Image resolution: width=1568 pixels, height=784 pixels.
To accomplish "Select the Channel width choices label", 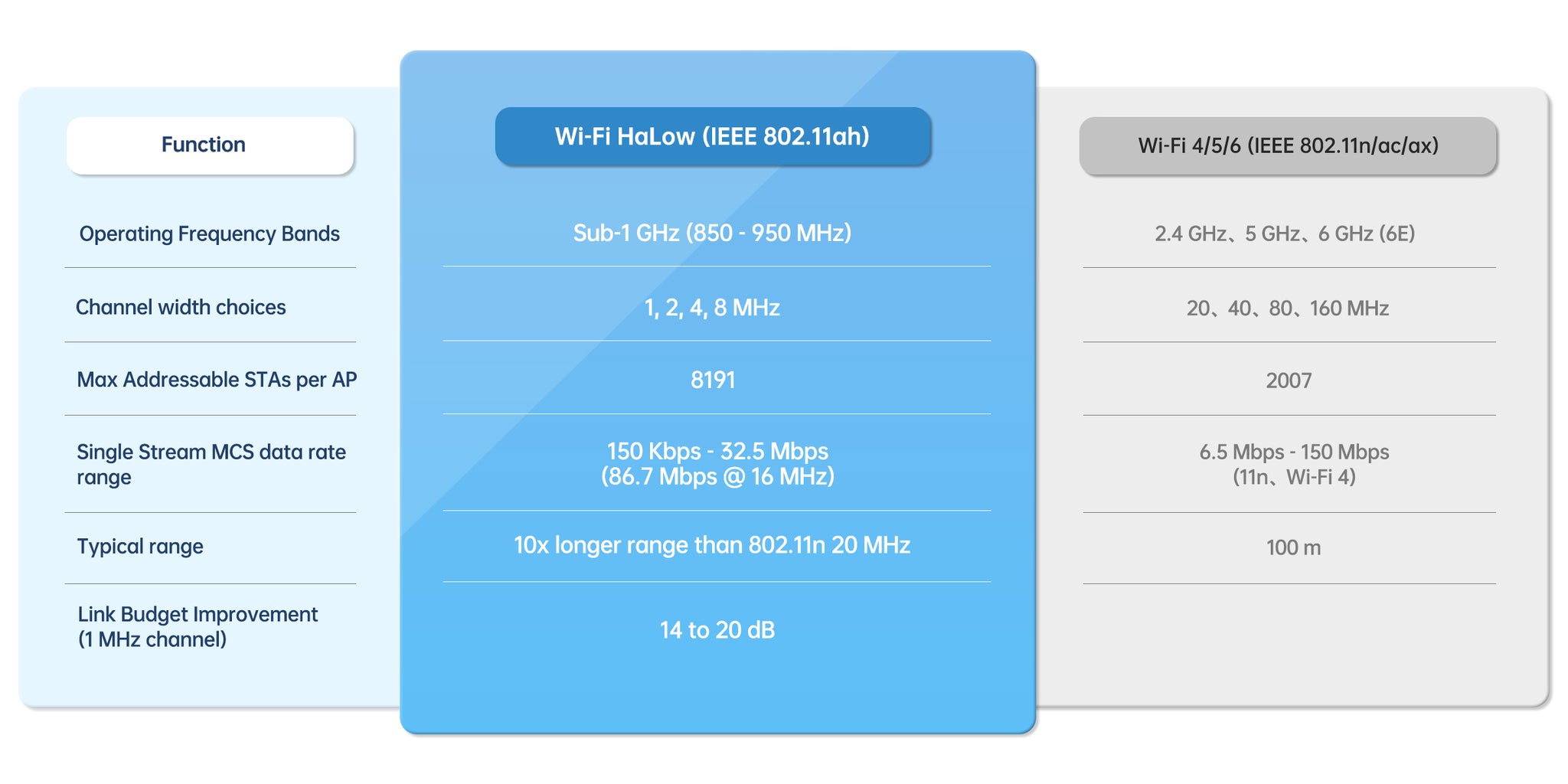I will [x=181, y=307].
